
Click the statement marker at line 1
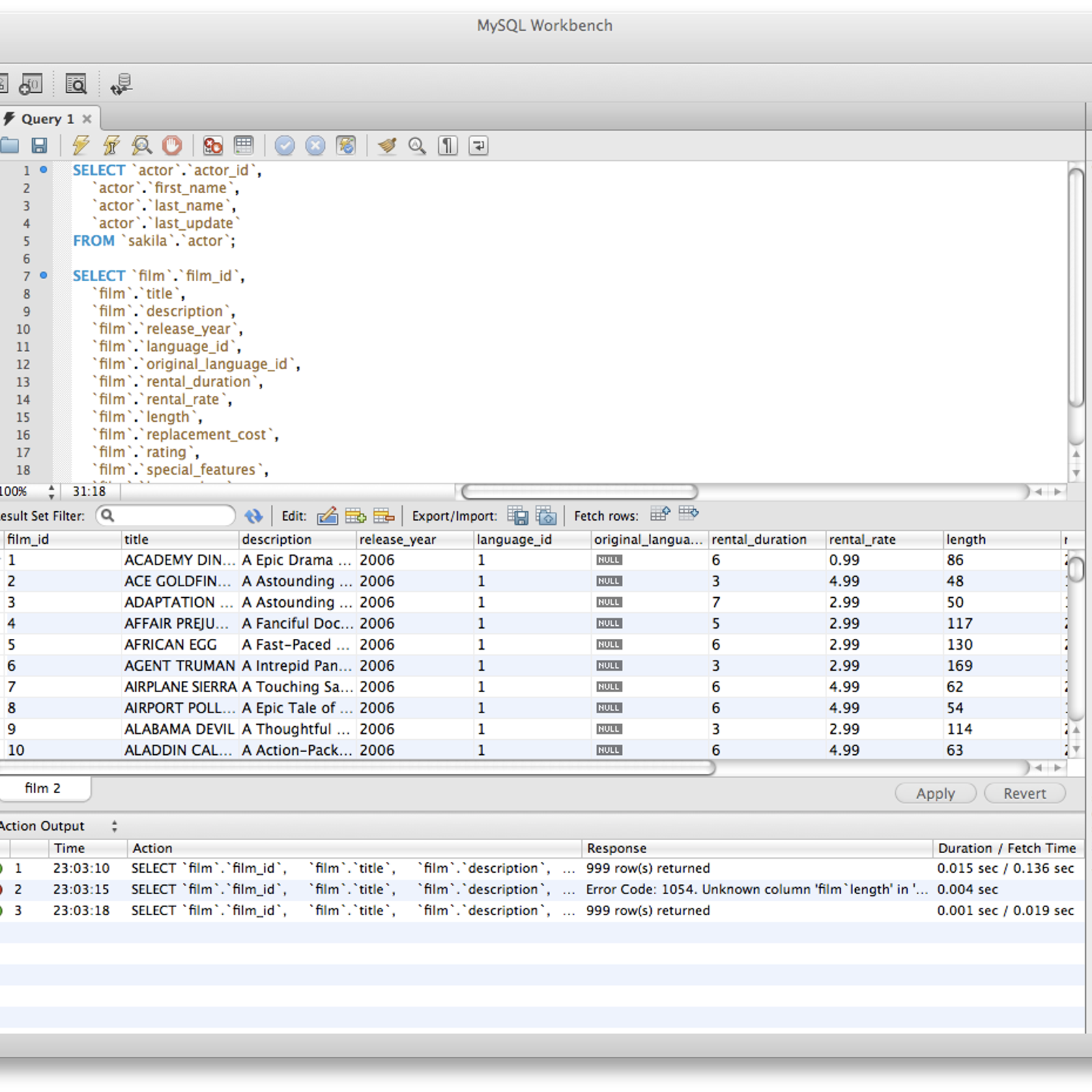[x=44, y=169]
